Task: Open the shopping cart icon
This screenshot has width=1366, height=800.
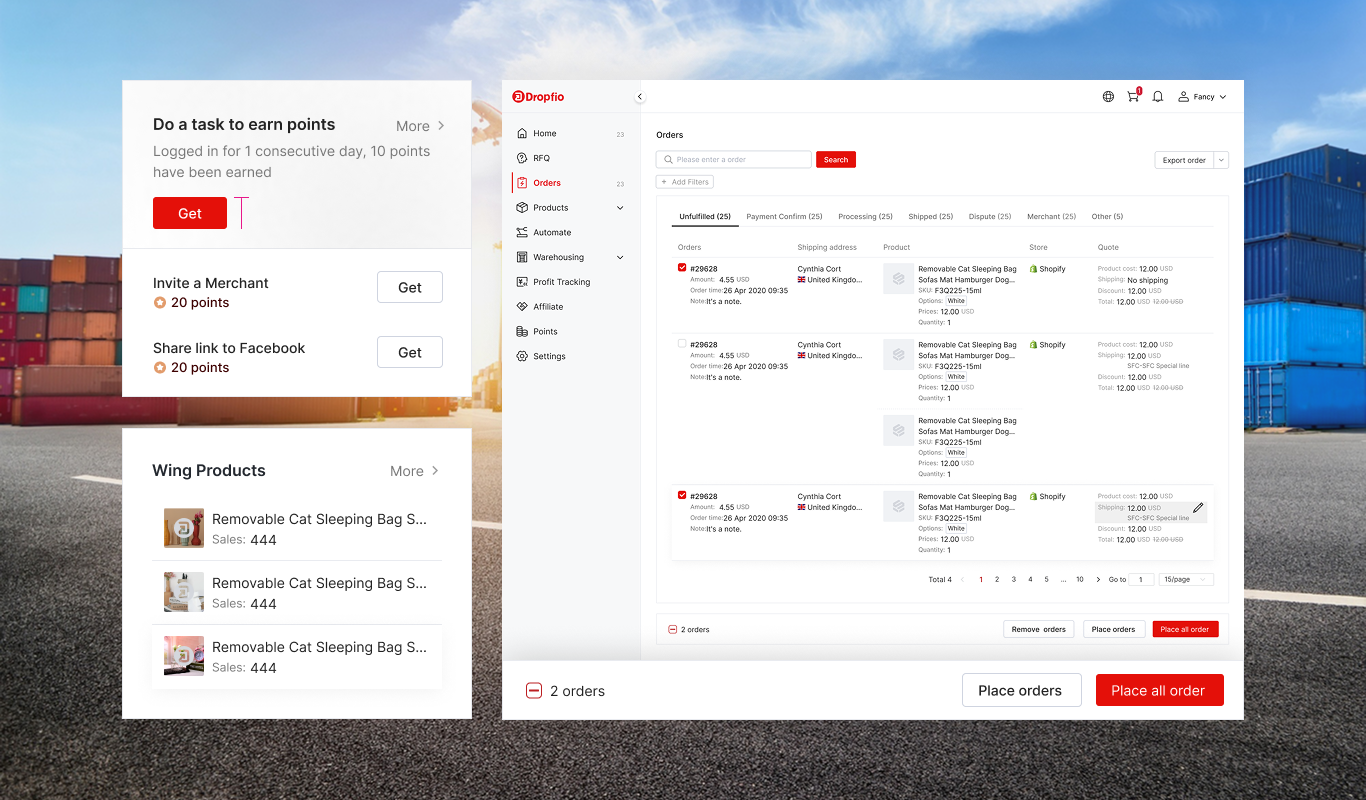Action: coord(1133,97)
